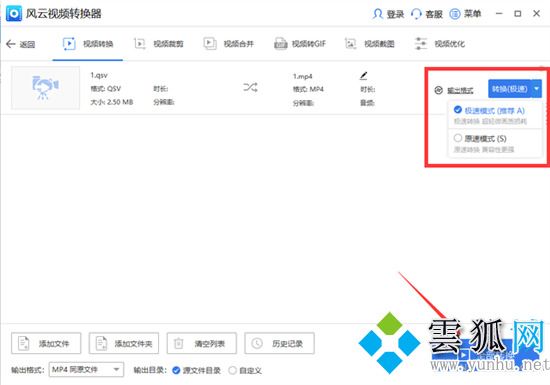Click the clock icon in 历史记录
Image resolution: width=550 pixels, height=385 pixels.
click(257, 343)
